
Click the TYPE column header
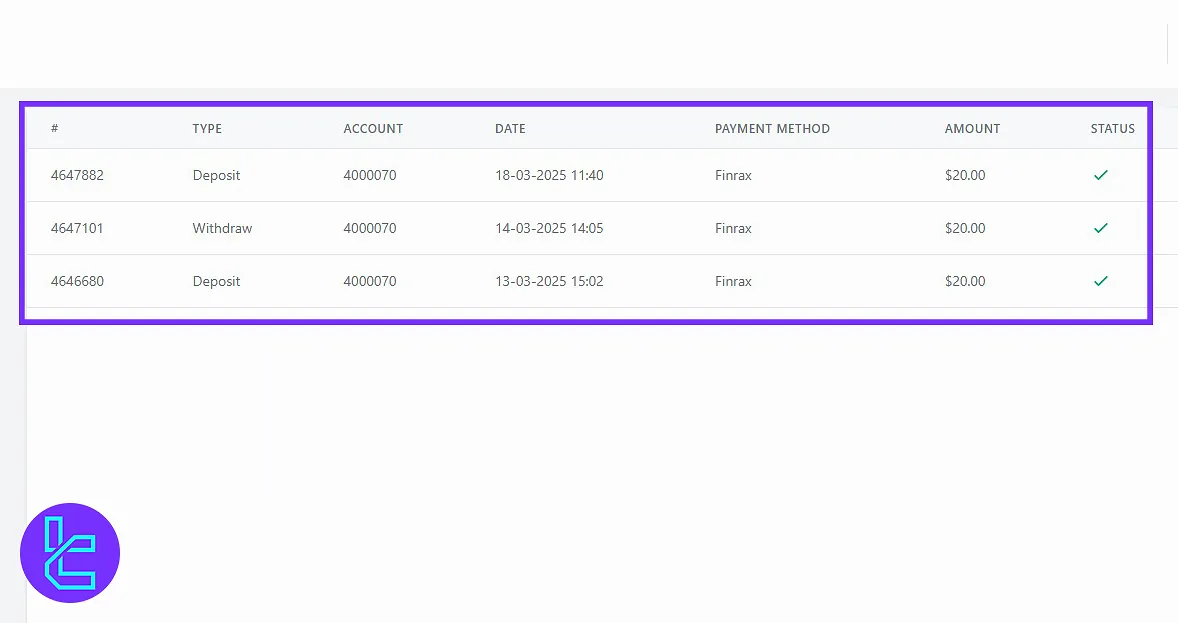(207, 129)
